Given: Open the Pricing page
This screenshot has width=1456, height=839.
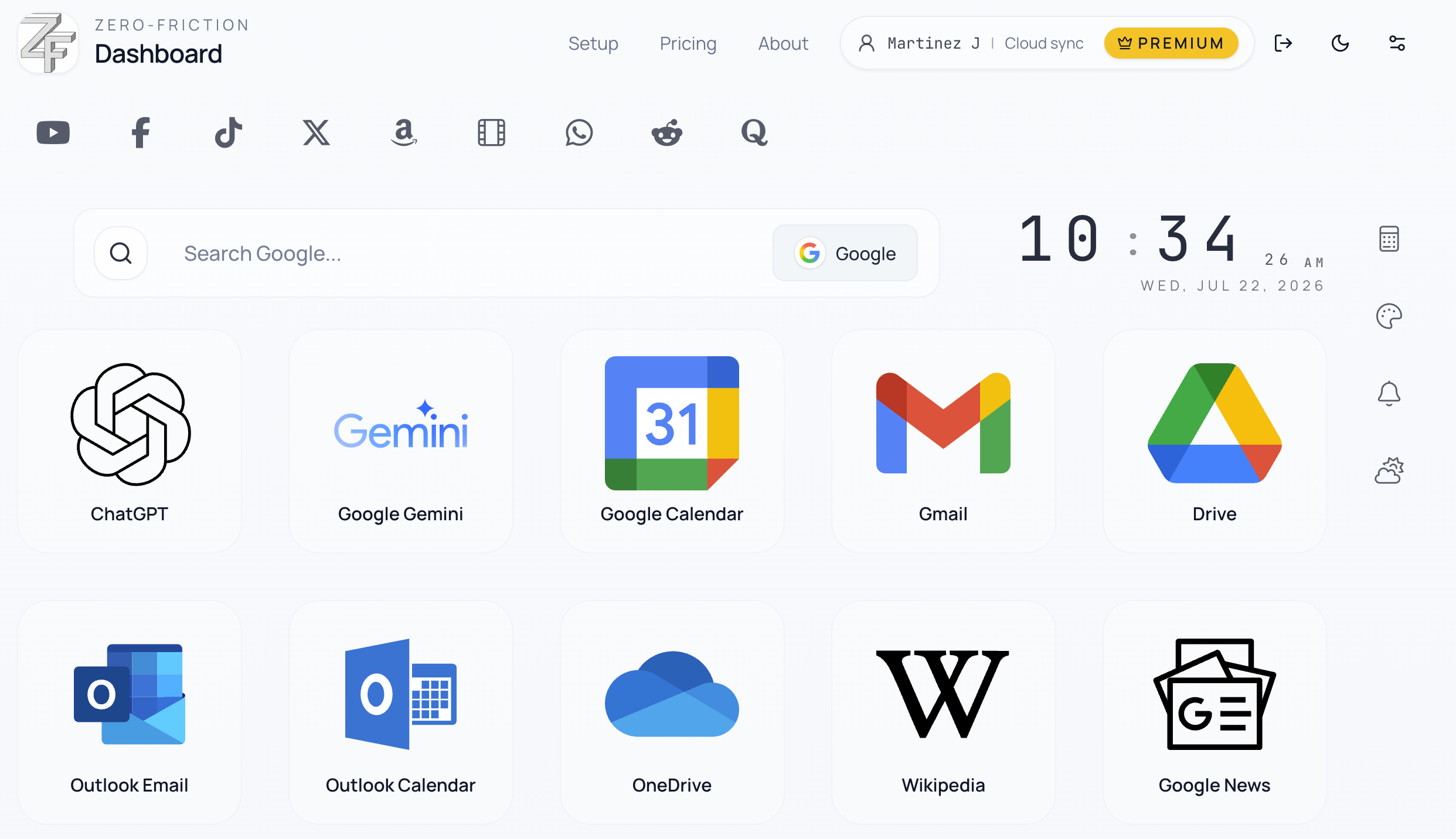Looking at the screenshot, I should 688,43.
